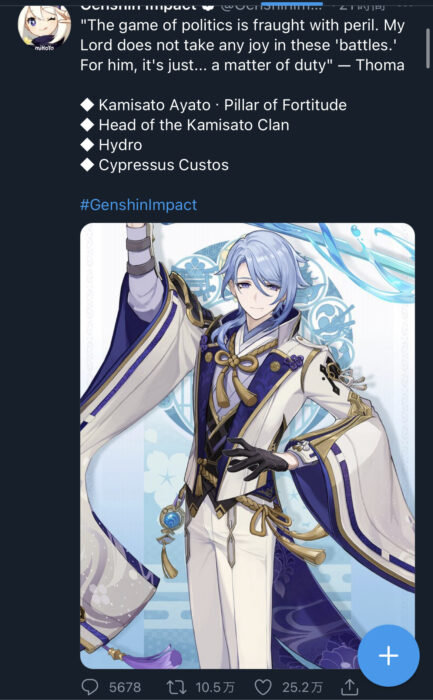This screenshot has height=700, width=433.
Task: Like the tweet with the heart icon
Action: pos(263,687)
